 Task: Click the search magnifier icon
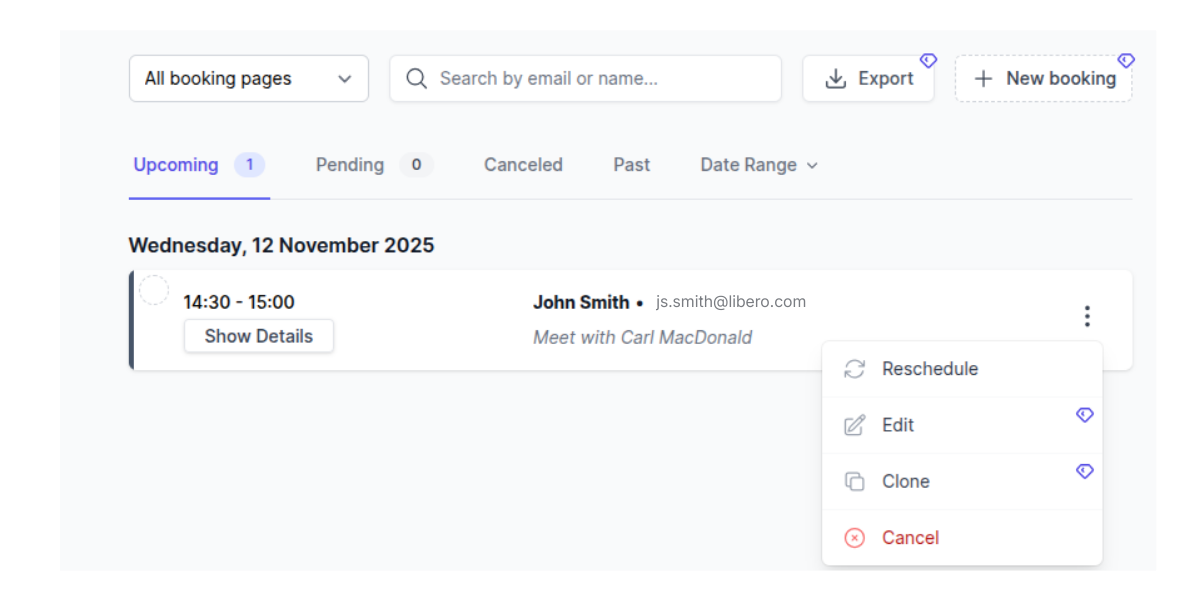click(x=416, y=78)
